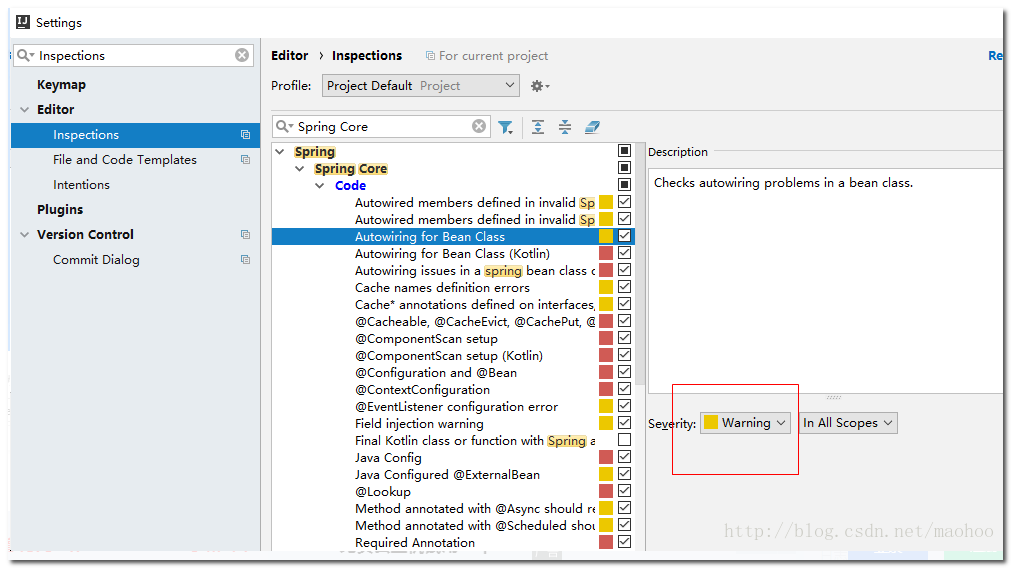Image resolution: width=1011 pixels, height=568 pixels.
Task: Open the Commit Dialog settings
Action: (x=96, y=259)
